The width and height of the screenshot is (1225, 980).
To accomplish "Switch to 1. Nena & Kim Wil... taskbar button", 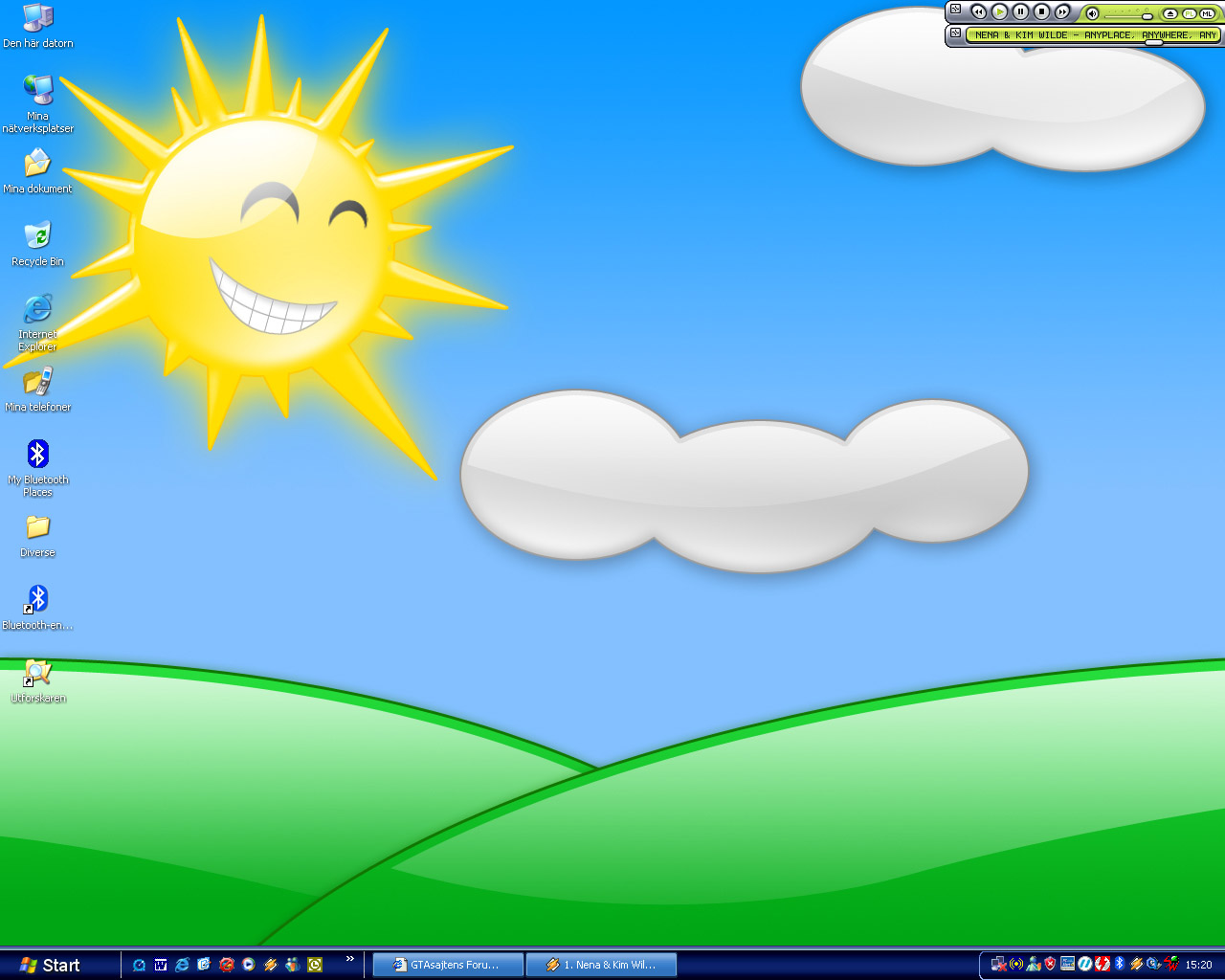I will tap(603, 965).
